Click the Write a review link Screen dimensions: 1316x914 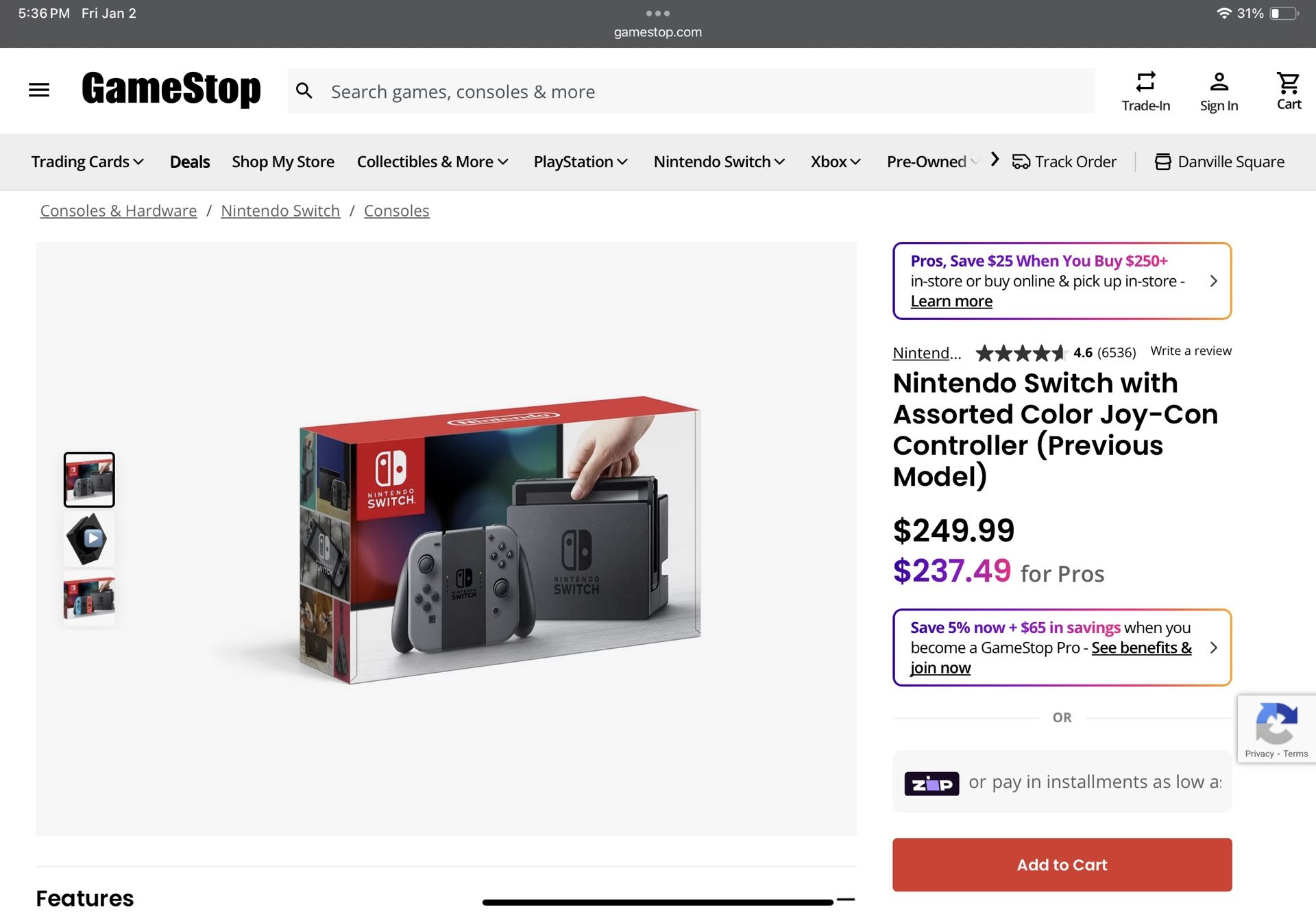pos(1191,351)
